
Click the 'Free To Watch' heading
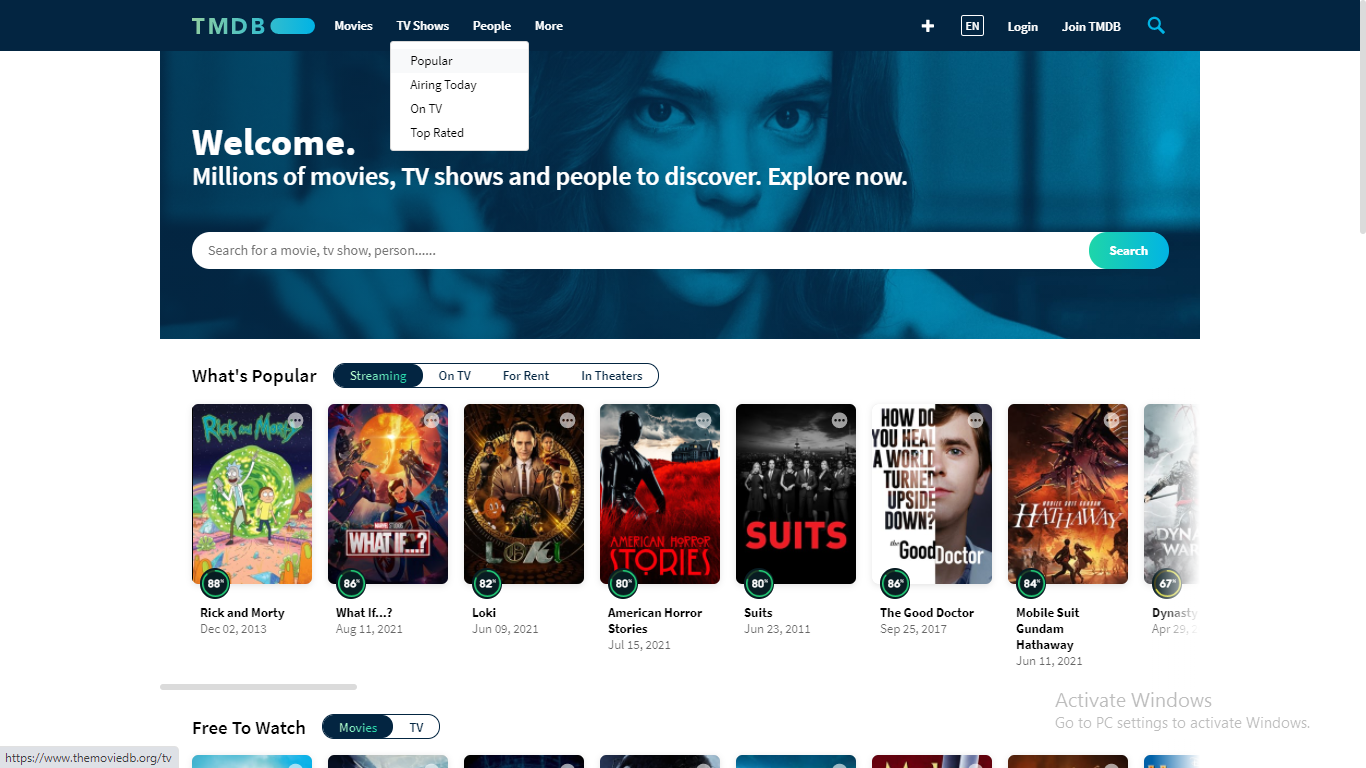click(249, 728)
